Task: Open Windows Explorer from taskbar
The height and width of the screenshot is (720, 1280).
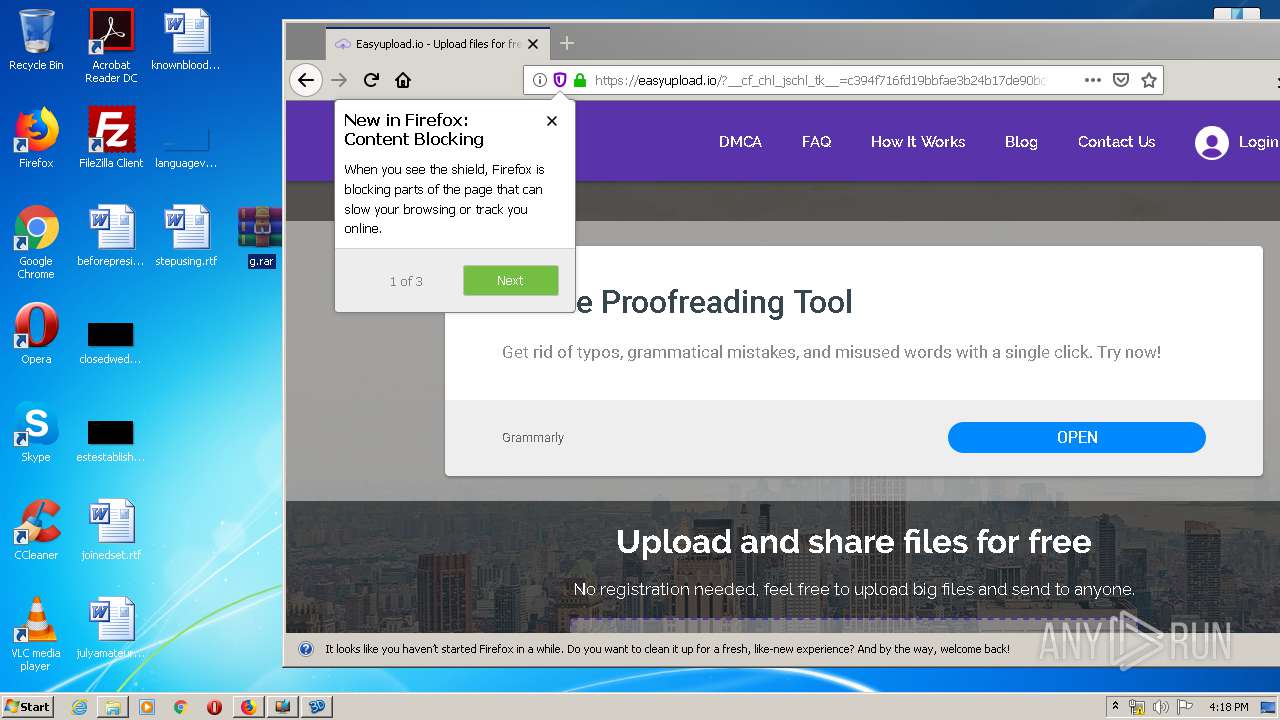Action: coord(113,707)
